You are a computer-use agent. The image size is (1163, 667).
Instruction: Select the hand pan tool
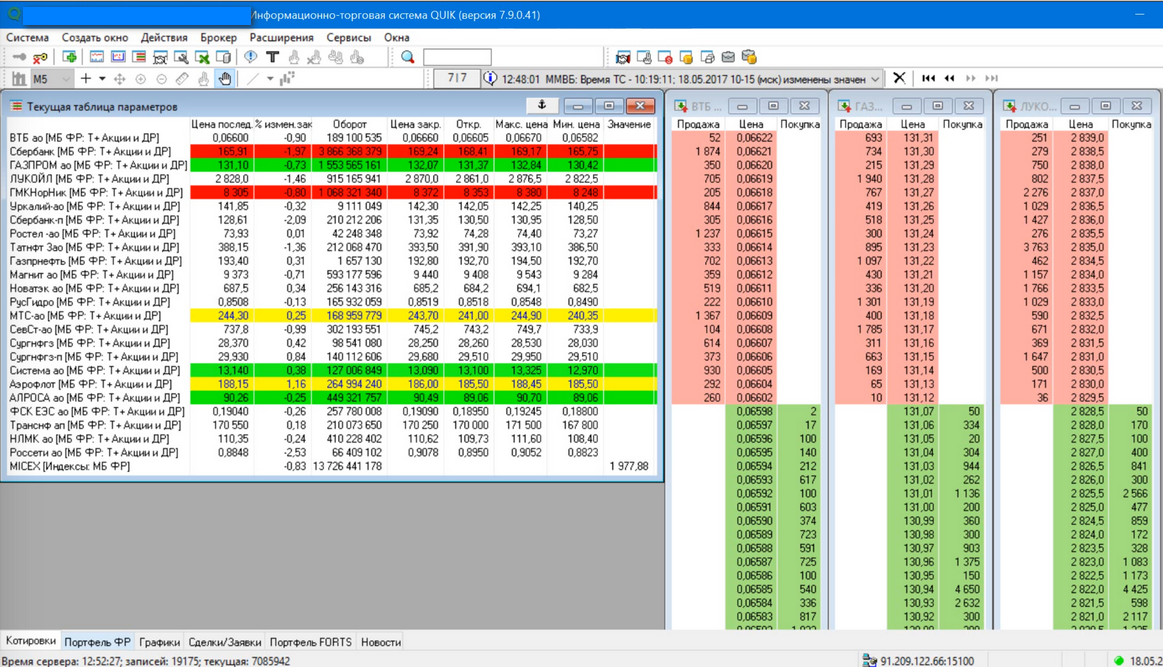pos(224,79)
